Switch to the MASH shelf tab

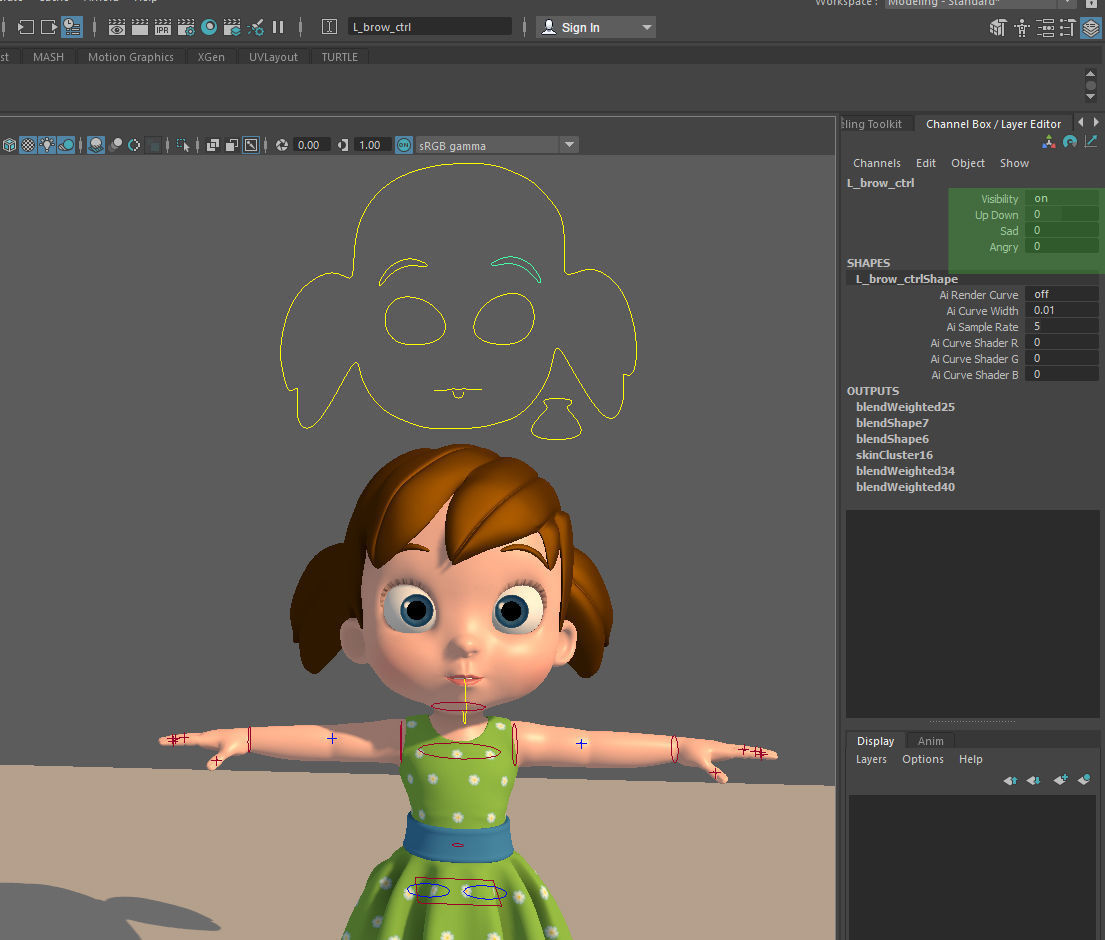pos(48,57)
